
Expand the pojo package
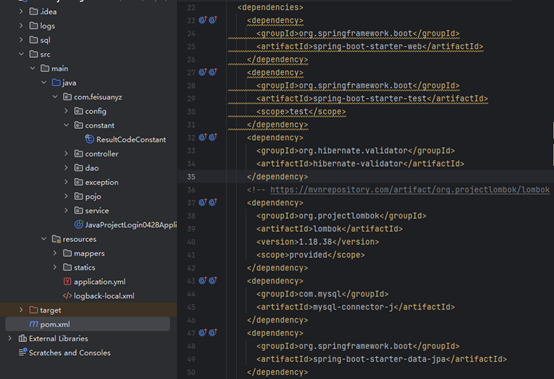[x=66, y=196]
